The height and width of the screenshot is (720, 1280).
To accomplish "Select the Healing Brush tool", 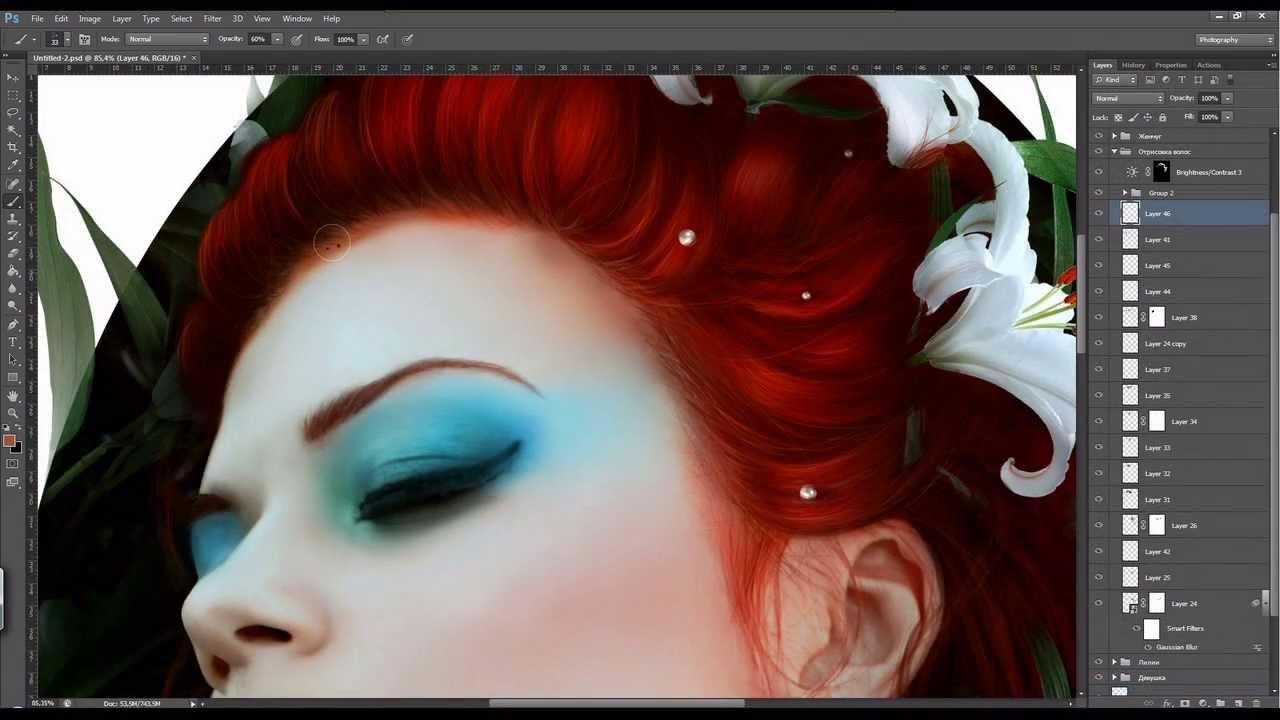I will click(x=13, y=183).
